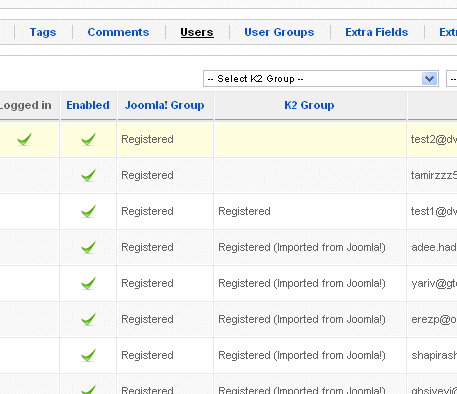Viewport: 457px width, 394px height.
Task: Click Logged in column header
Action: (x=25, y=105)
